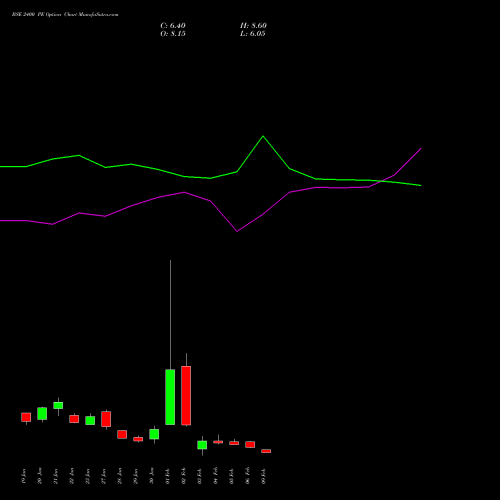The height and width of the screenshot is (500, 500).
Task: Click the '21 Jan' date label
Action: click(x=56, y=476)
